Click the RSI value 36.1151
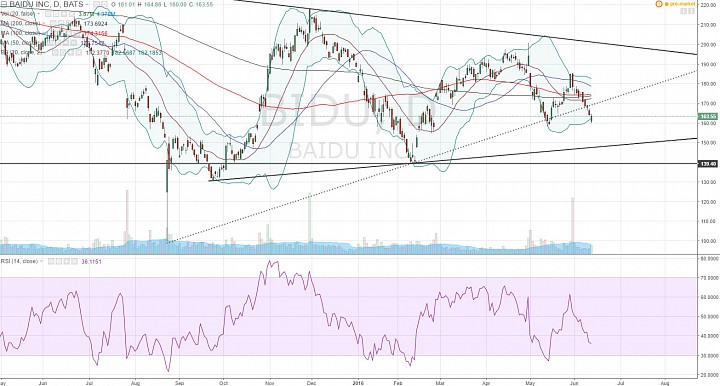The image size is (720, 386). (91, 262)
